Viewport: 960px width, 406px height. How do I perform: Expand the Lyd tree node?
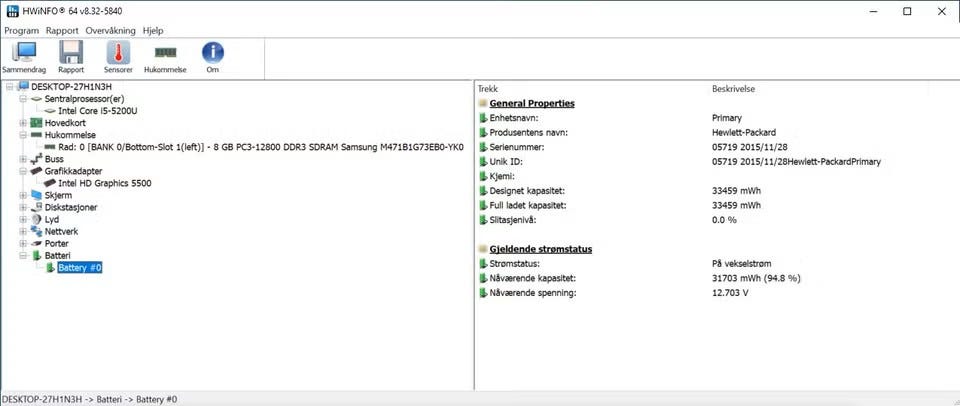point(23,219)
